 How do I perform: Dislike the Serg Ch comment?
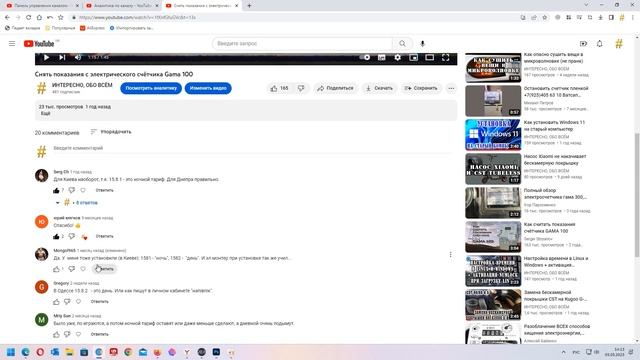tap(71, 190)
